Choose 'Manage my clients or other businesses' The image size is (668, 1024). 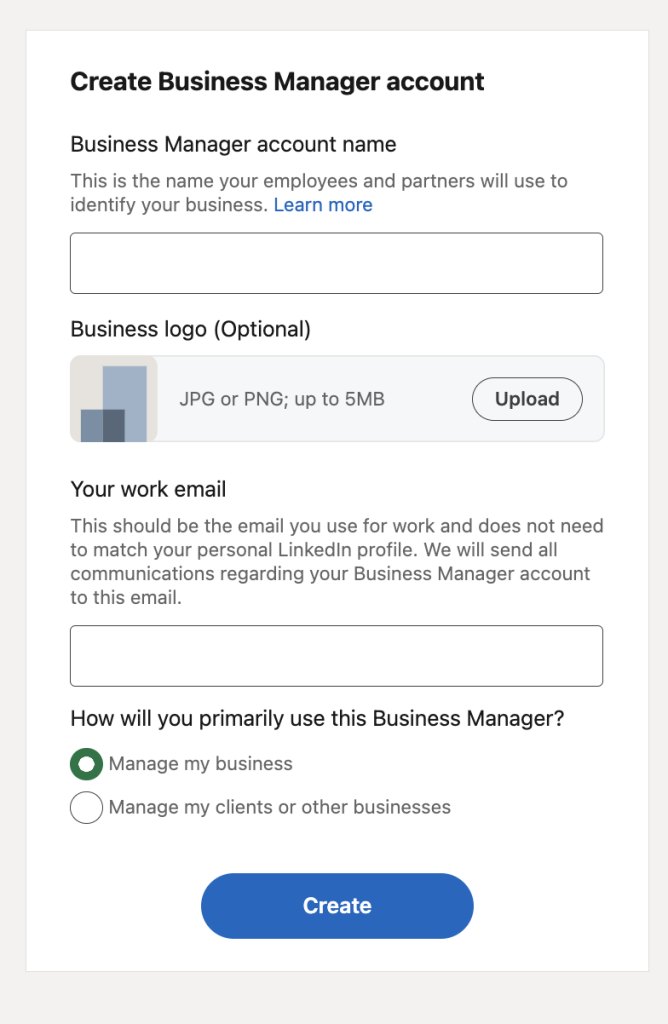pyautogui.click(x=86, y=807)
